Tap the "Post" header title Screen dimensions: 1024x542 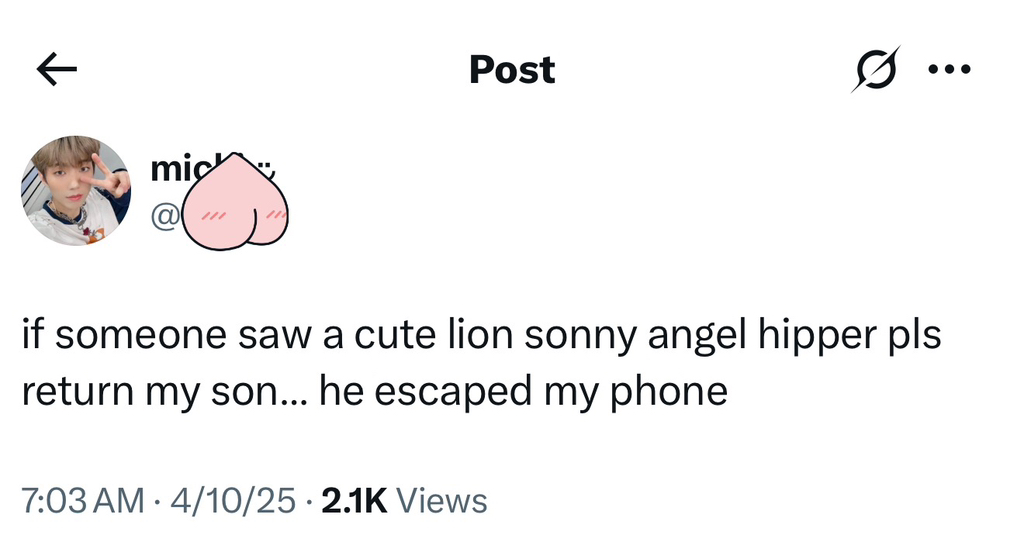point(511,69)
